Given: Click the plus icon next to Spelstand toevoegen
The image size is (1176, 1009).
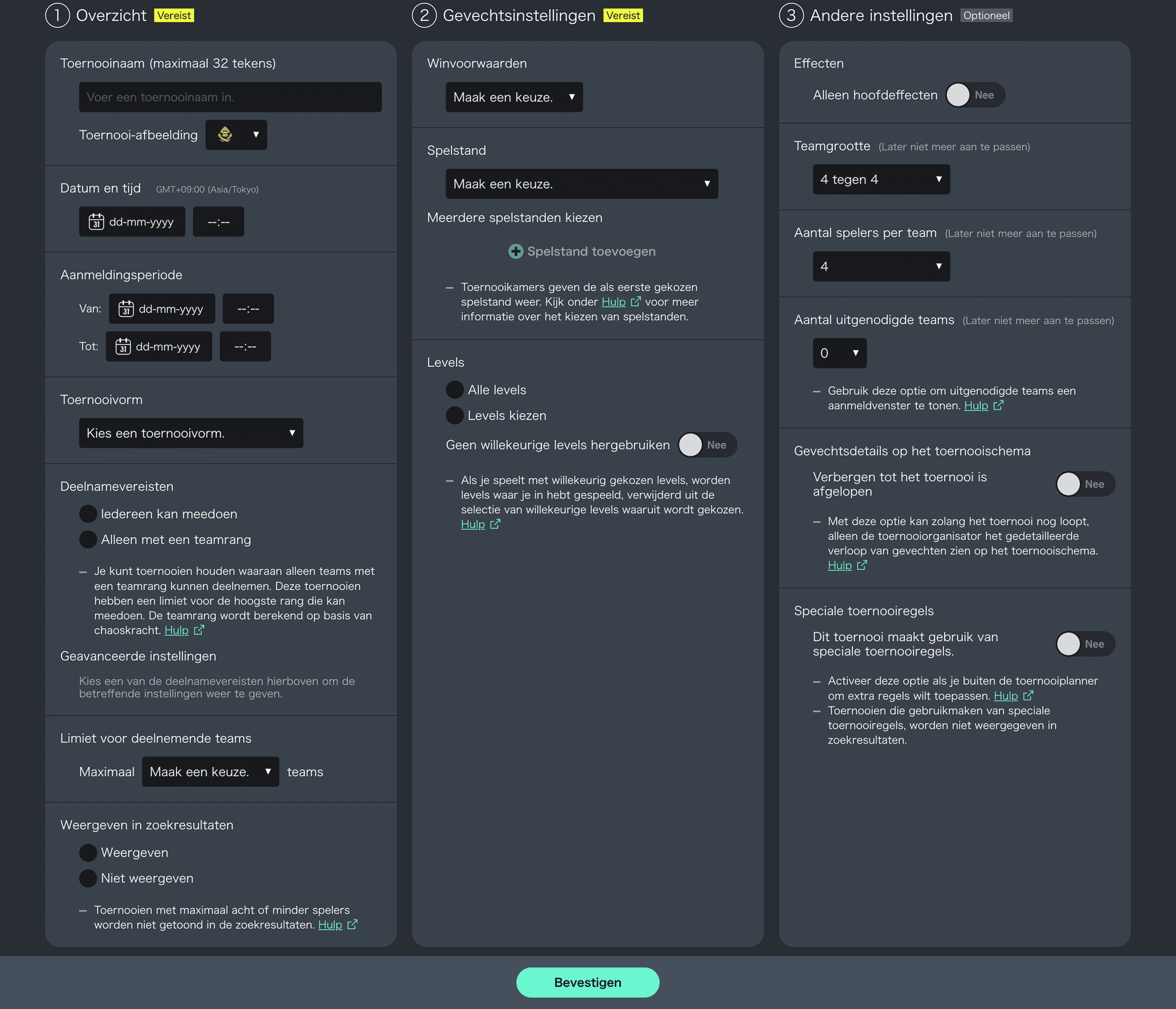Looking at the screenshot, I should (x=515, y=251).
